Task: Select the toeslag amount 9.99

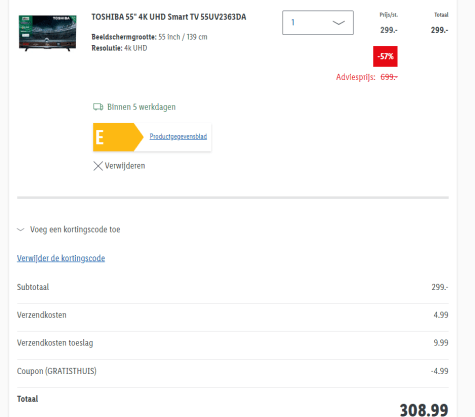Action: (441, 343)
